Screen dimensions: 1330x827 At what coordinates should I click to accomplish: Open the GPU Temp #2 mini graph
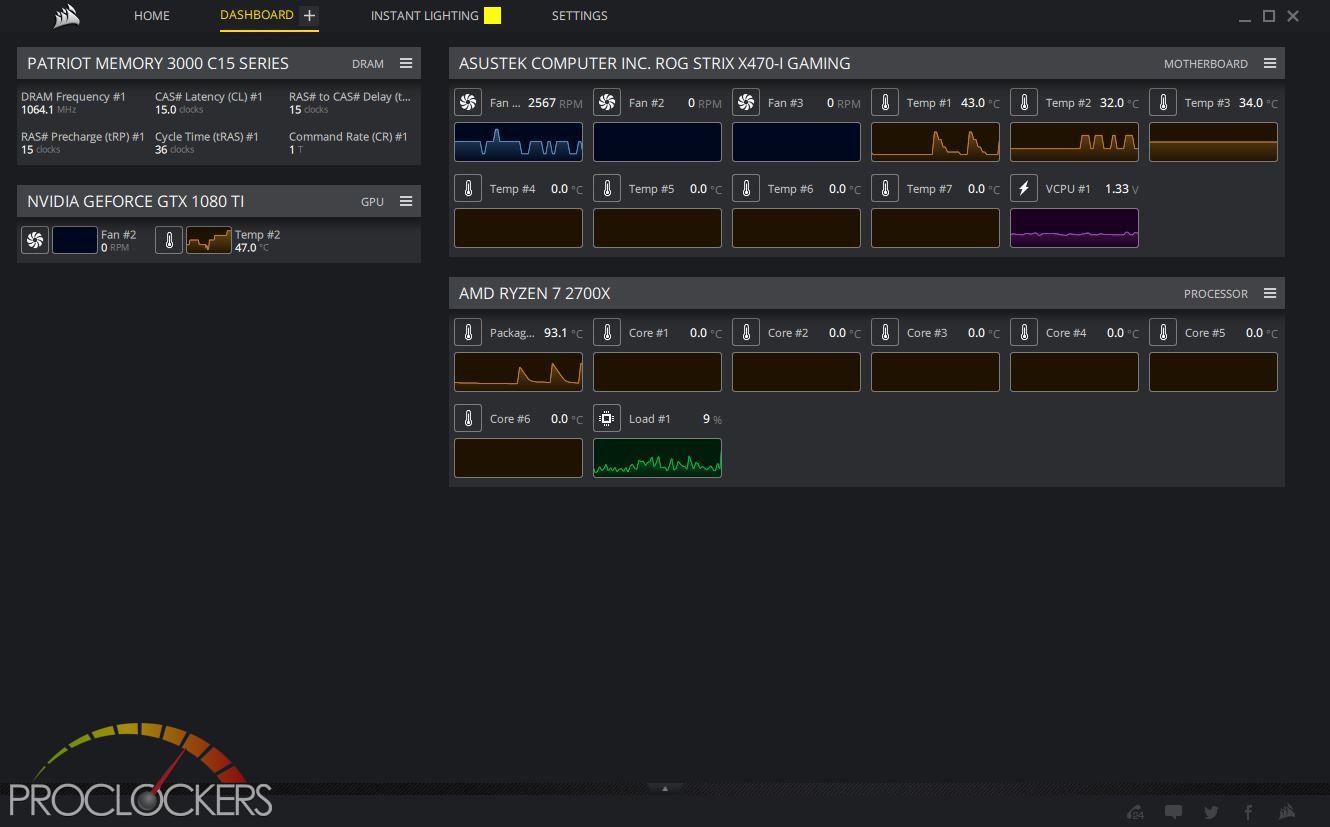[208, 240]
